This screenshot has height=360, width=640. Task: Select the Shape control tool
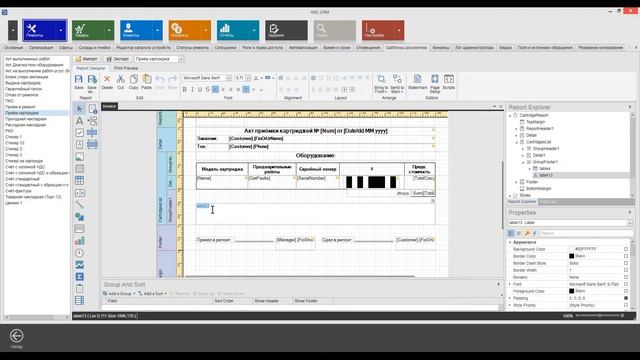tap(80, 217)
